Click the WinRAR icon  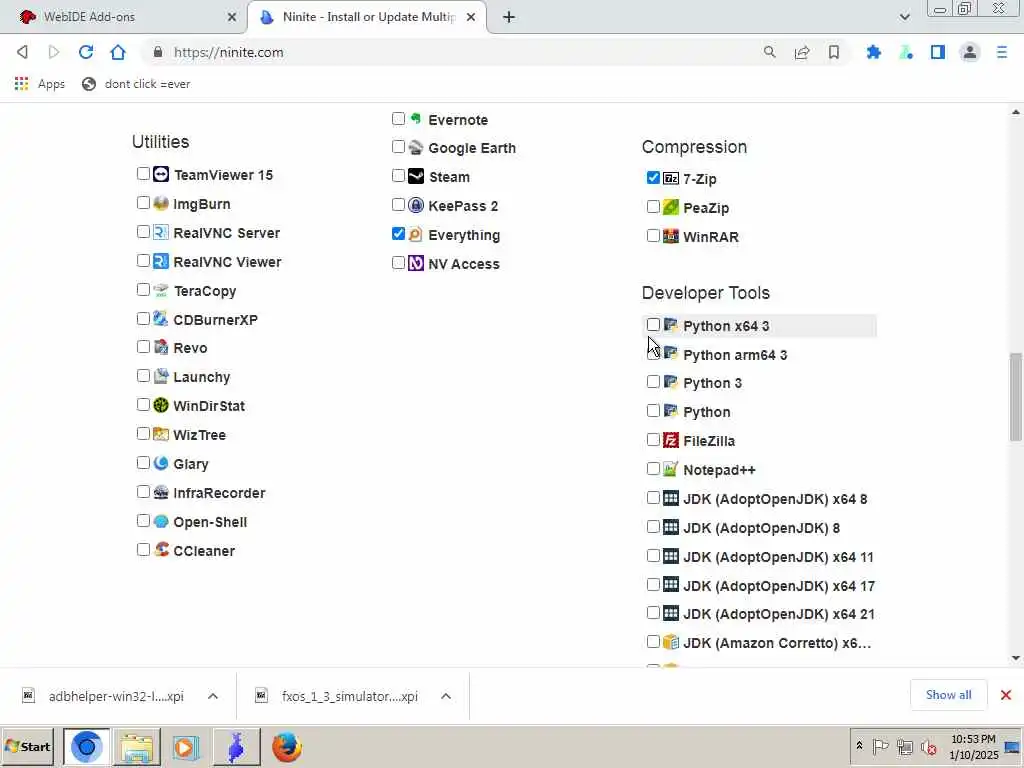(x=671, y=236)
